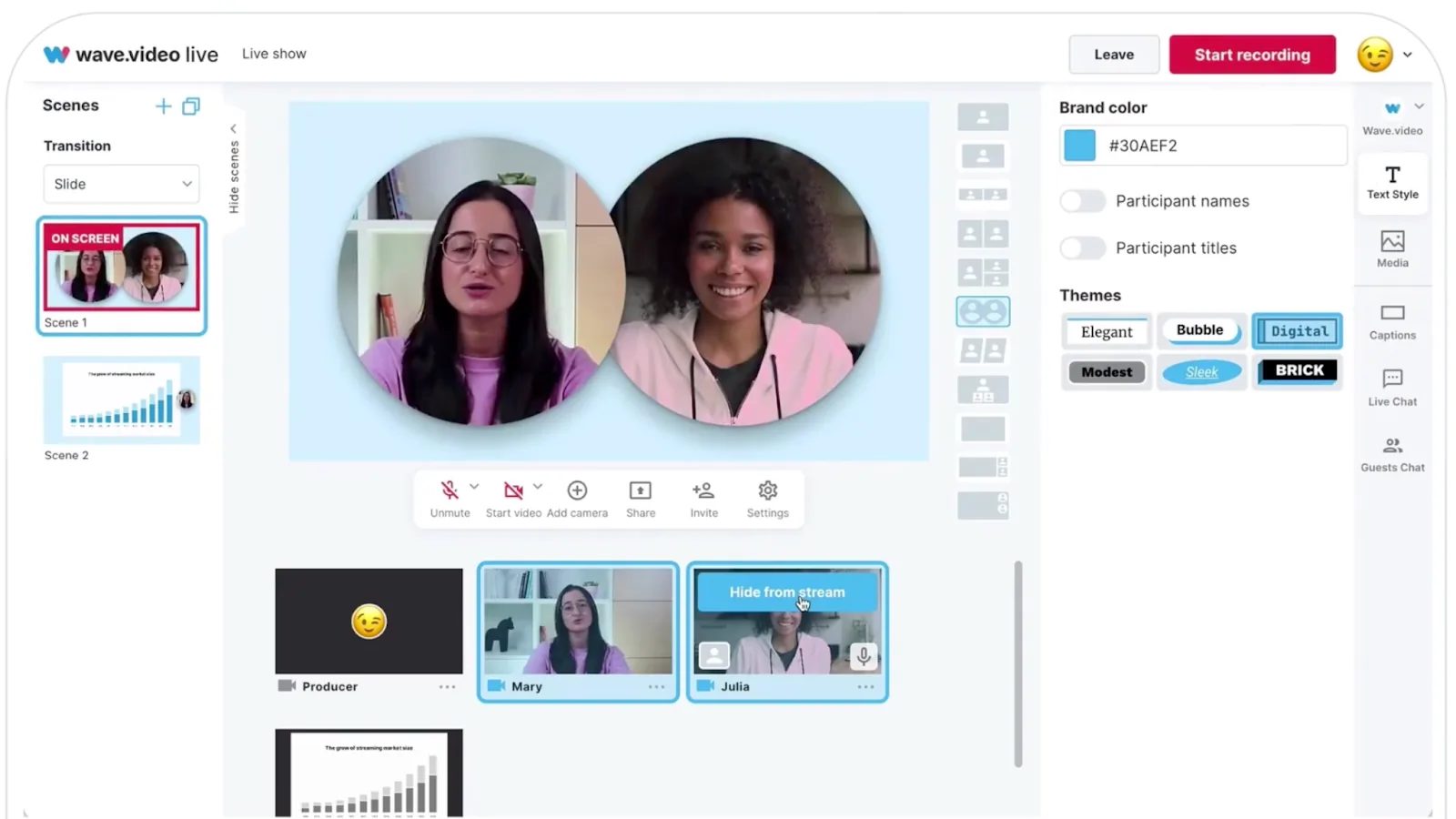Open the Captions panel
1456x819 pixels.
(x=1391, y=321)
